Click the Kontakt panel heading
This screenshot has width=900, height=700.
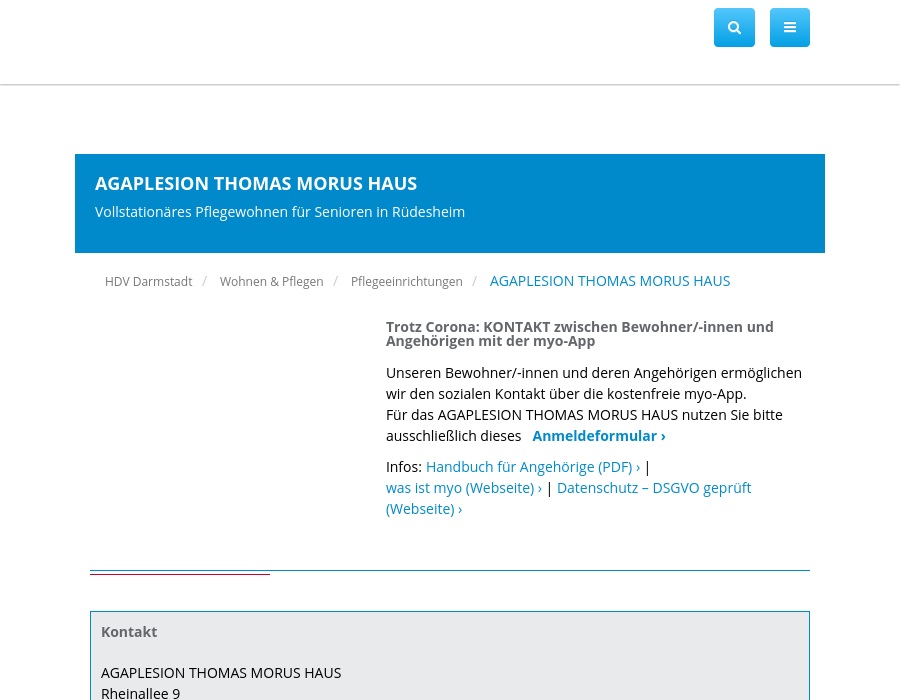tap(129, 631)
